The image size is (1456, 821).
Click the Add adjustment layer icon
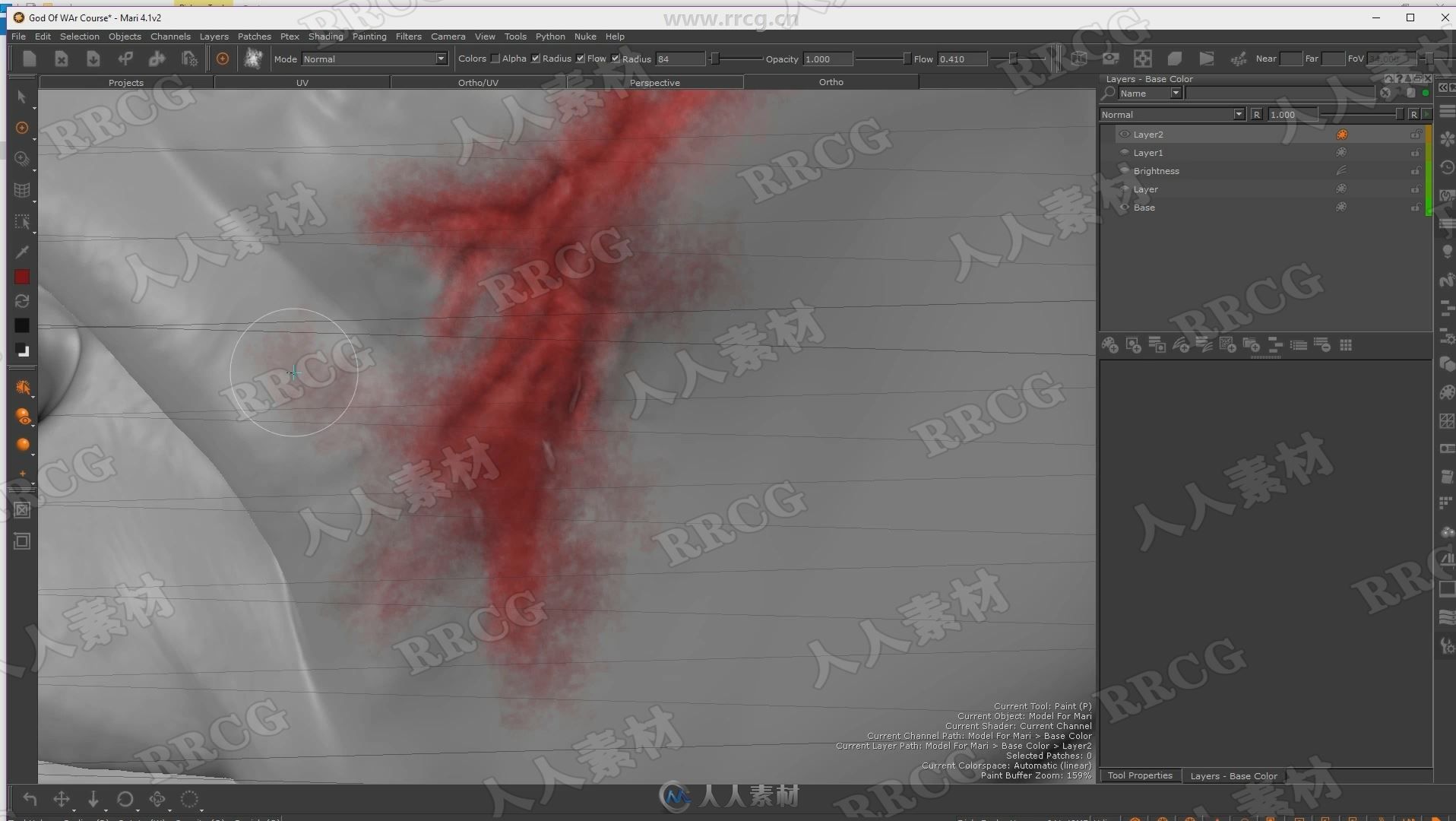(1180, 345)
